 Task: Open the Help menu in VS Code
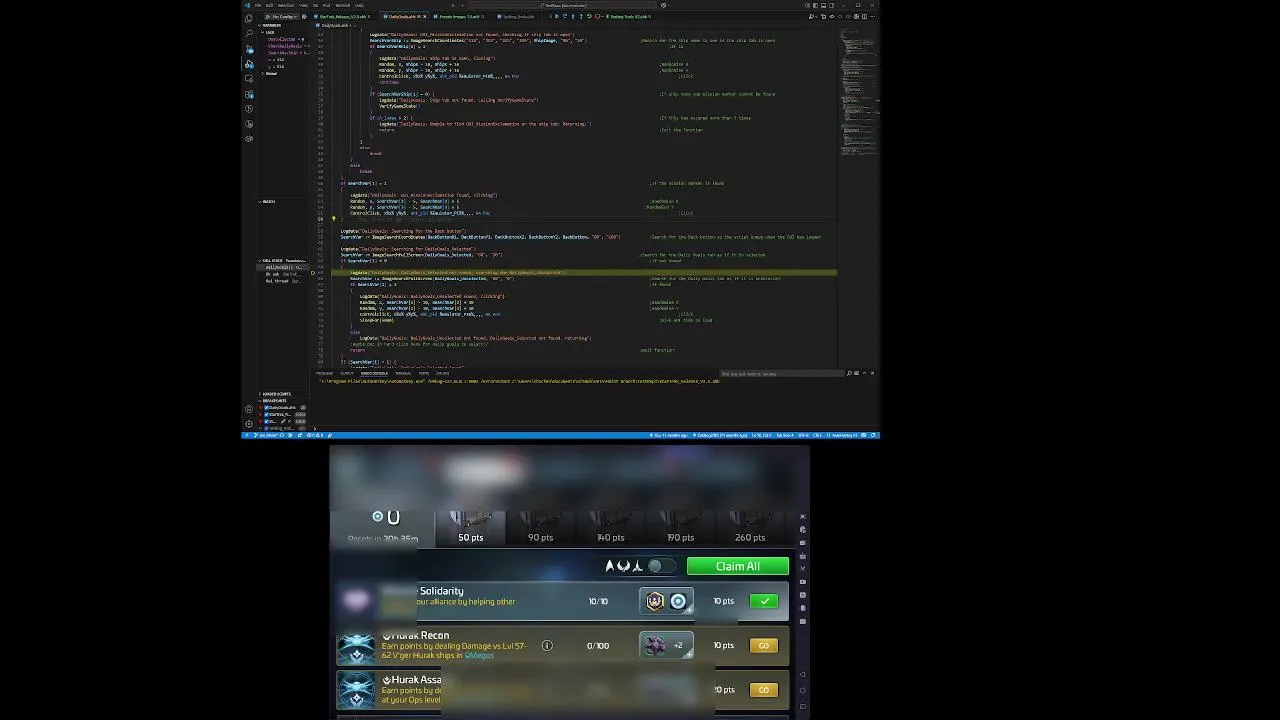coord(359,5)
